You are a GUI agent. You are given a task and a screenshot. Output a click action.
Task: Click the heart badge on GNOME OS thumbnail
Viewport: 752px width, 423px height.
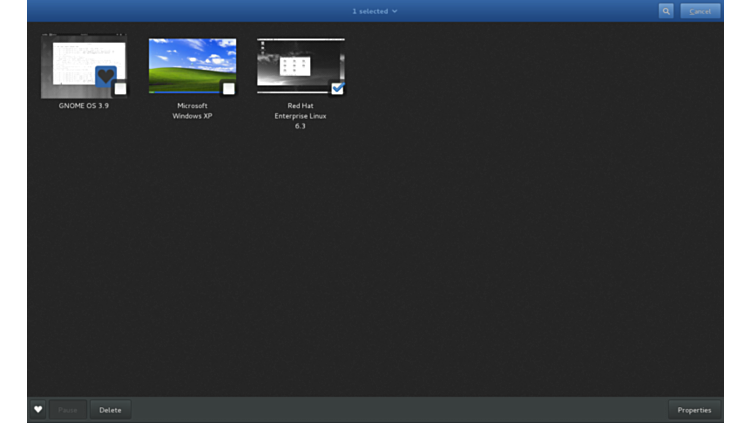[x=105, y=76]
